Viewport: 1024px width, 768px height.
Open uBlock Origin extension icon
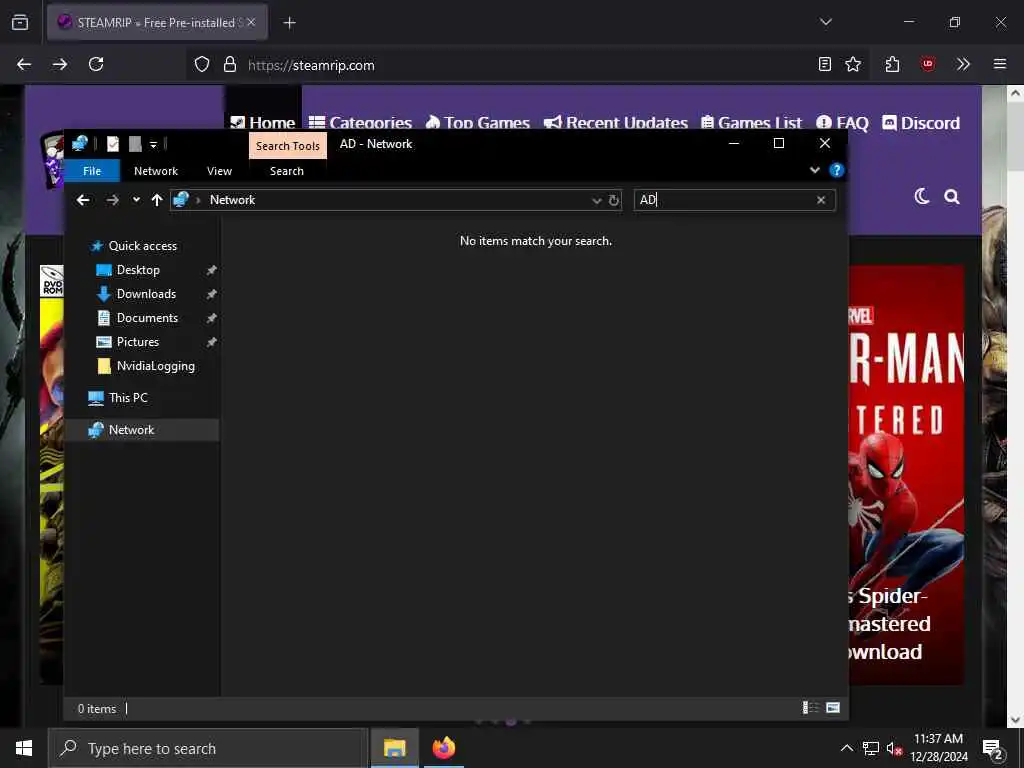click(928, 64)
